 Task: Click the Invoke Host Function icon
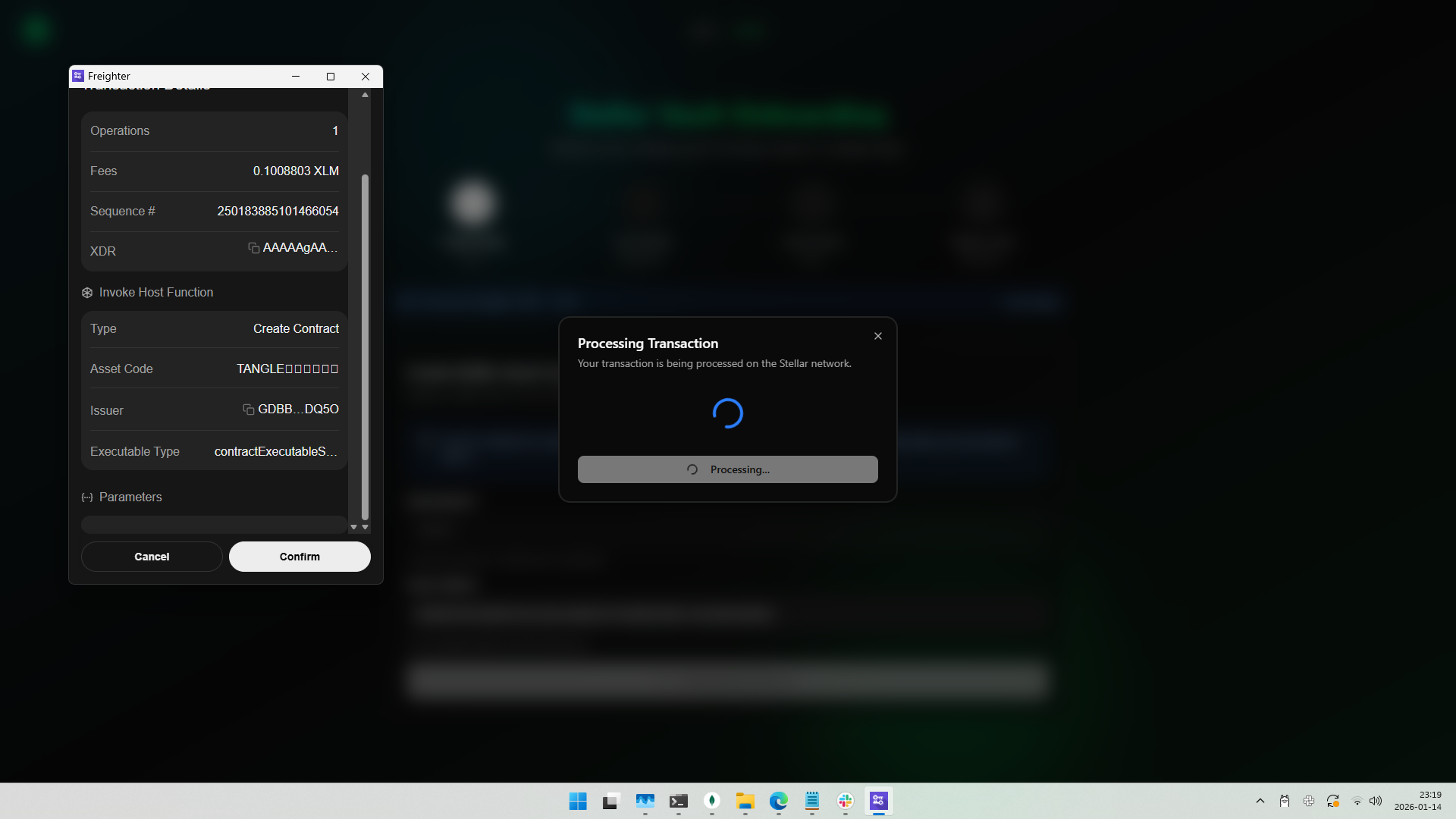(x=86, y=292)
